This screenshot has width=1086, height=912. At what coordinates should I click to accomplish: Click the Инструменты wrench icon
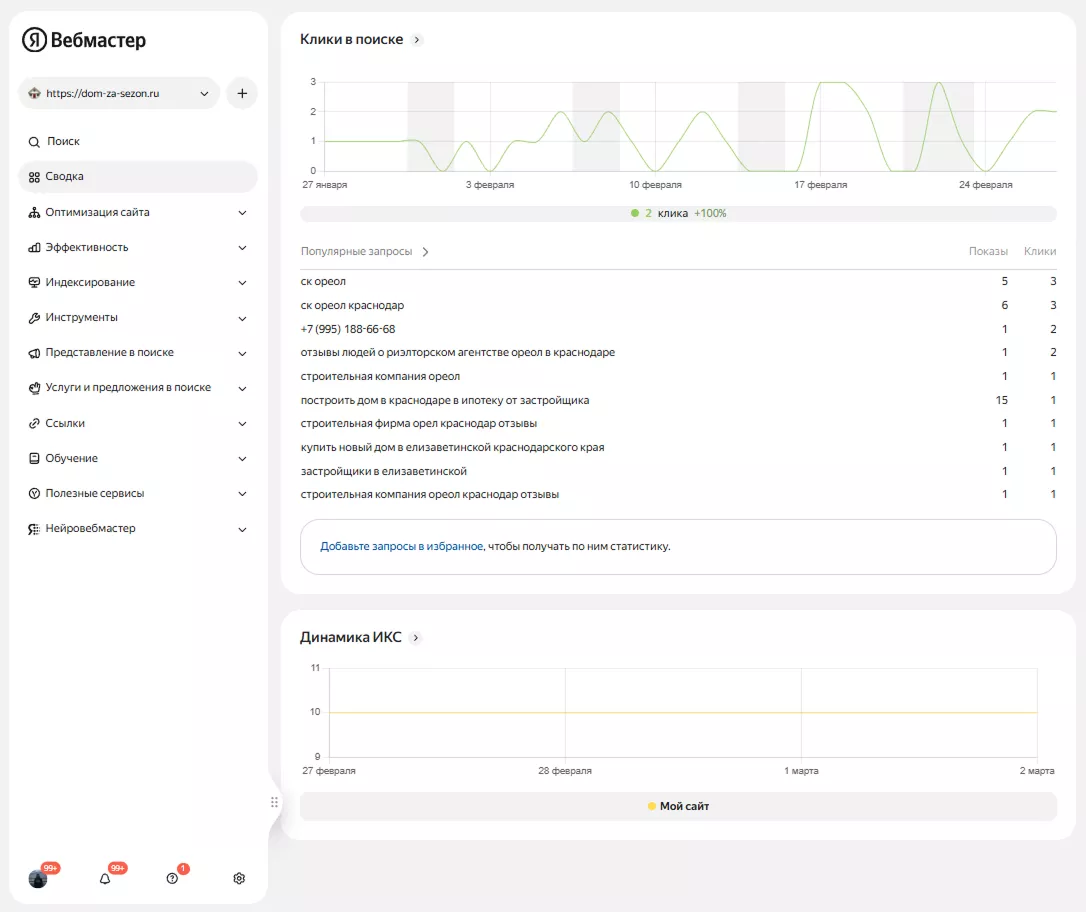click(34, 318)
